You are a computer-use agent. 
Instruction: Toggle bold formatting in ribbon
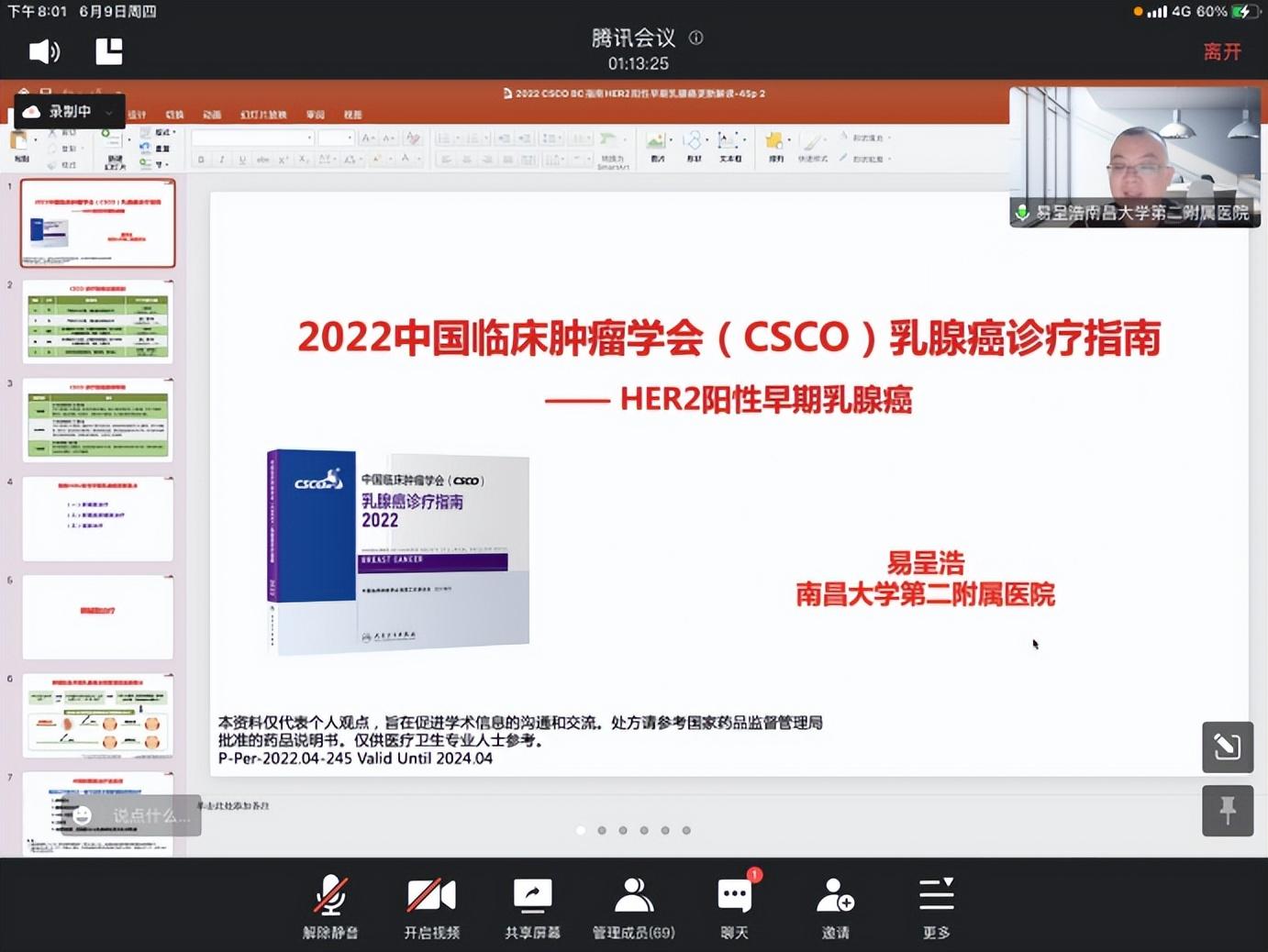tap(201, 160)
